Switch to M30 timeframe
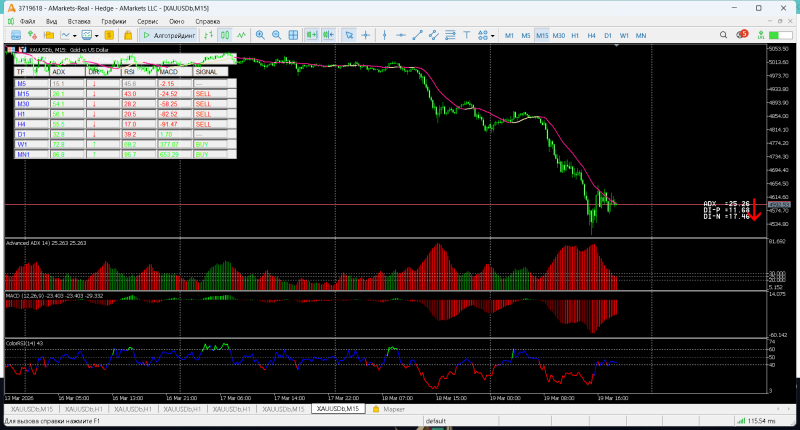The height and width of the screenshot is (430, 800). [x=559, y=35]
